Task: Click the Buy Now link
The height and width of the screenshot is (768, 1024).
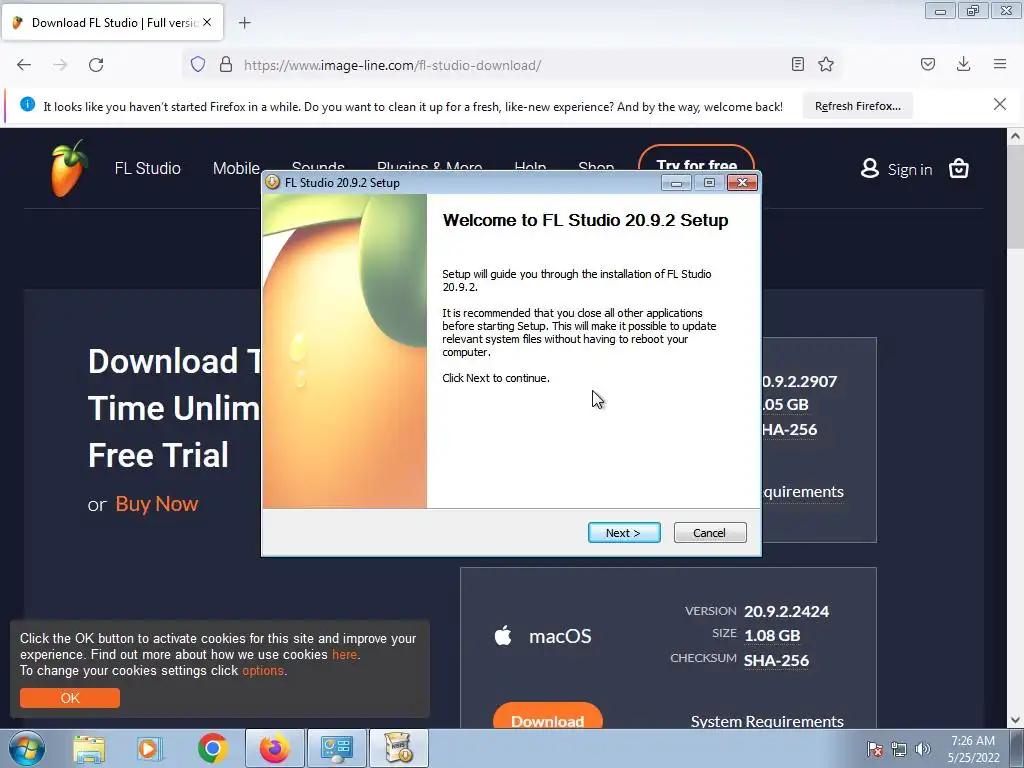Action: pyautogui.click(x=157, y=504)
